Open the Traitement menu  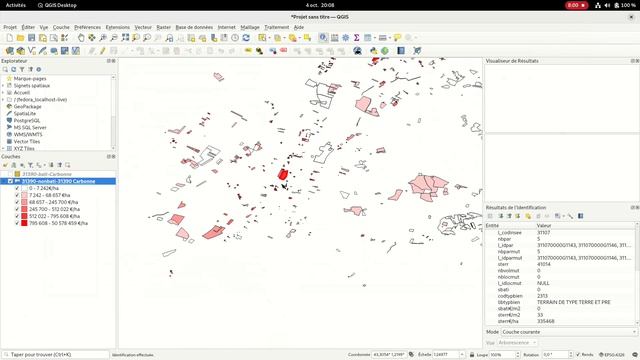(x=276, y=27)
